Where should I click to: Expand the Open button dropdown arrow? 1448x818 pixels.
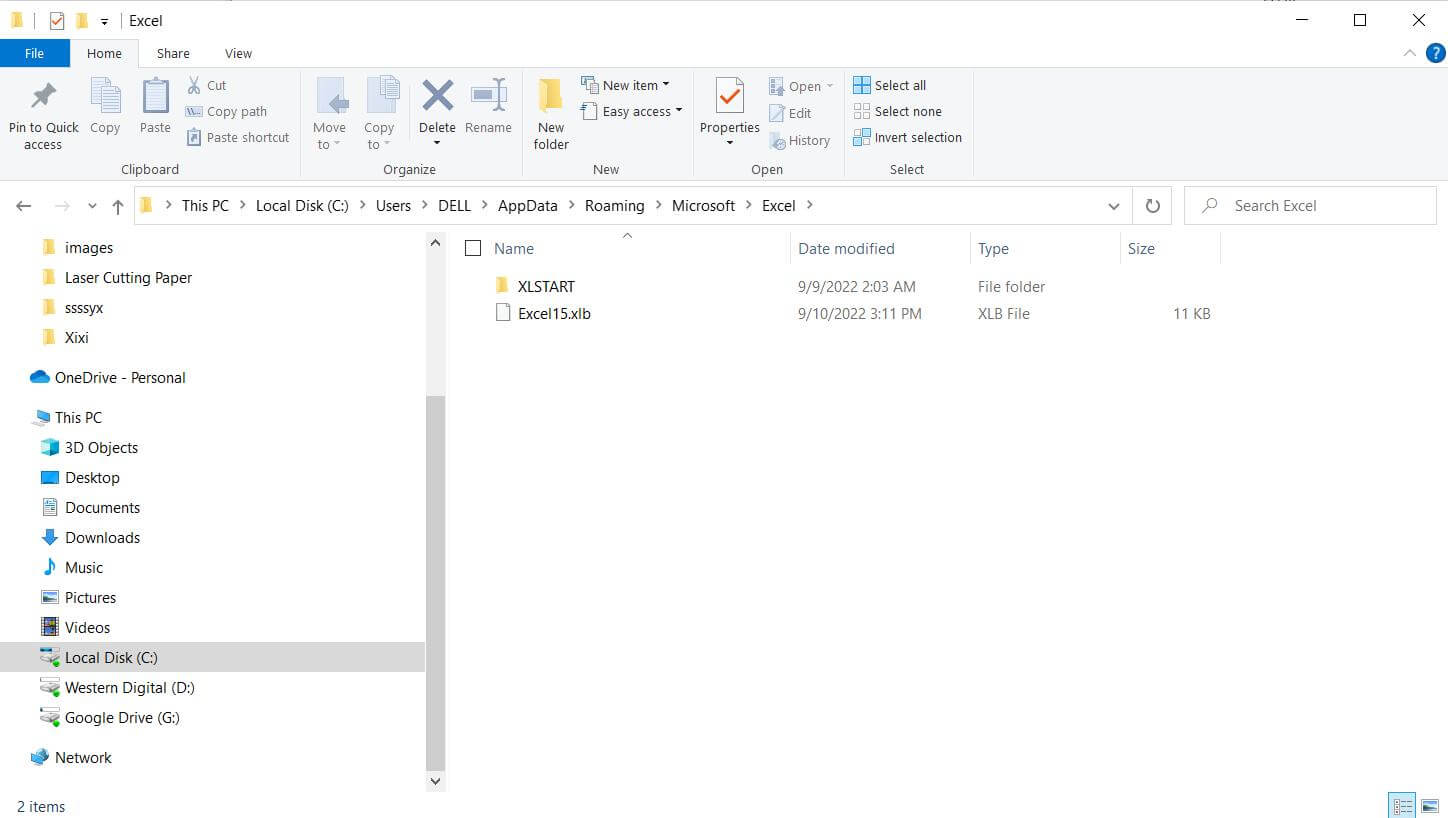click(x=829, y=86)
